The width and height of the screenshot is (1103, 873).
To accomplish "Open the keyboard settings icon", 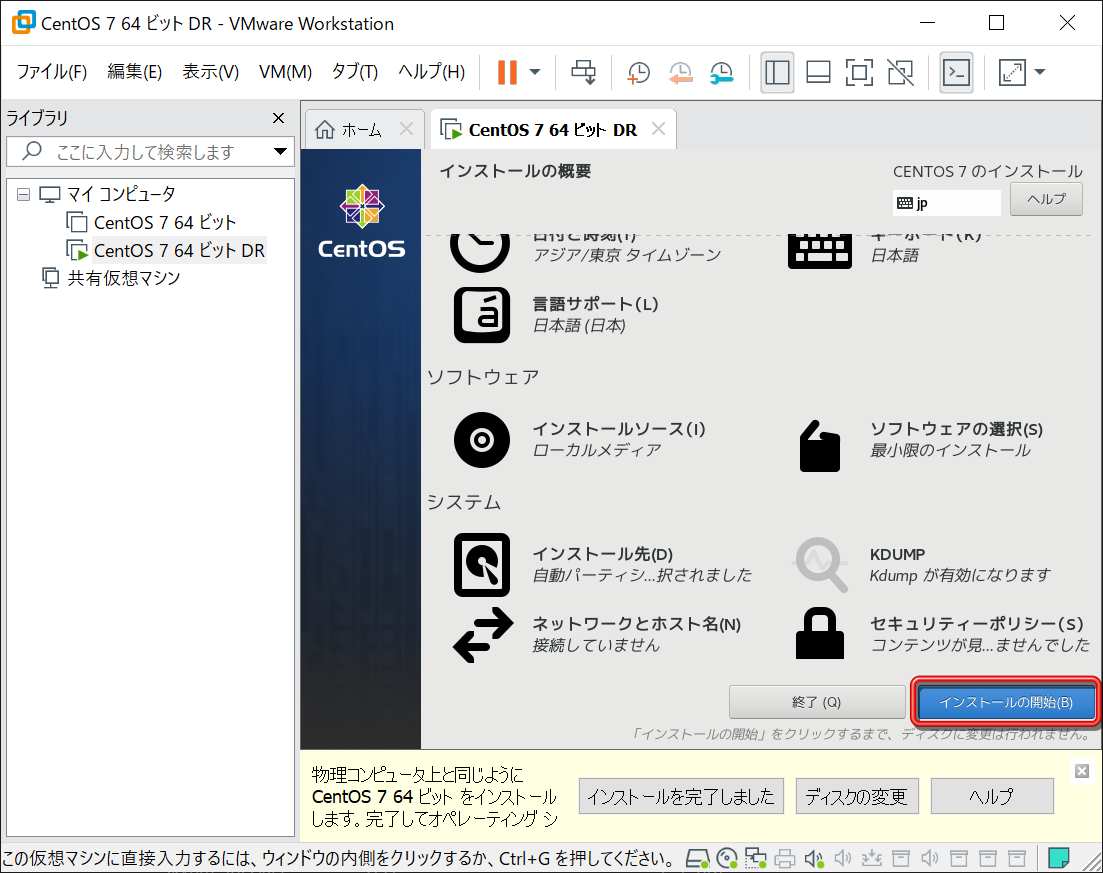I will coord(820,252).
